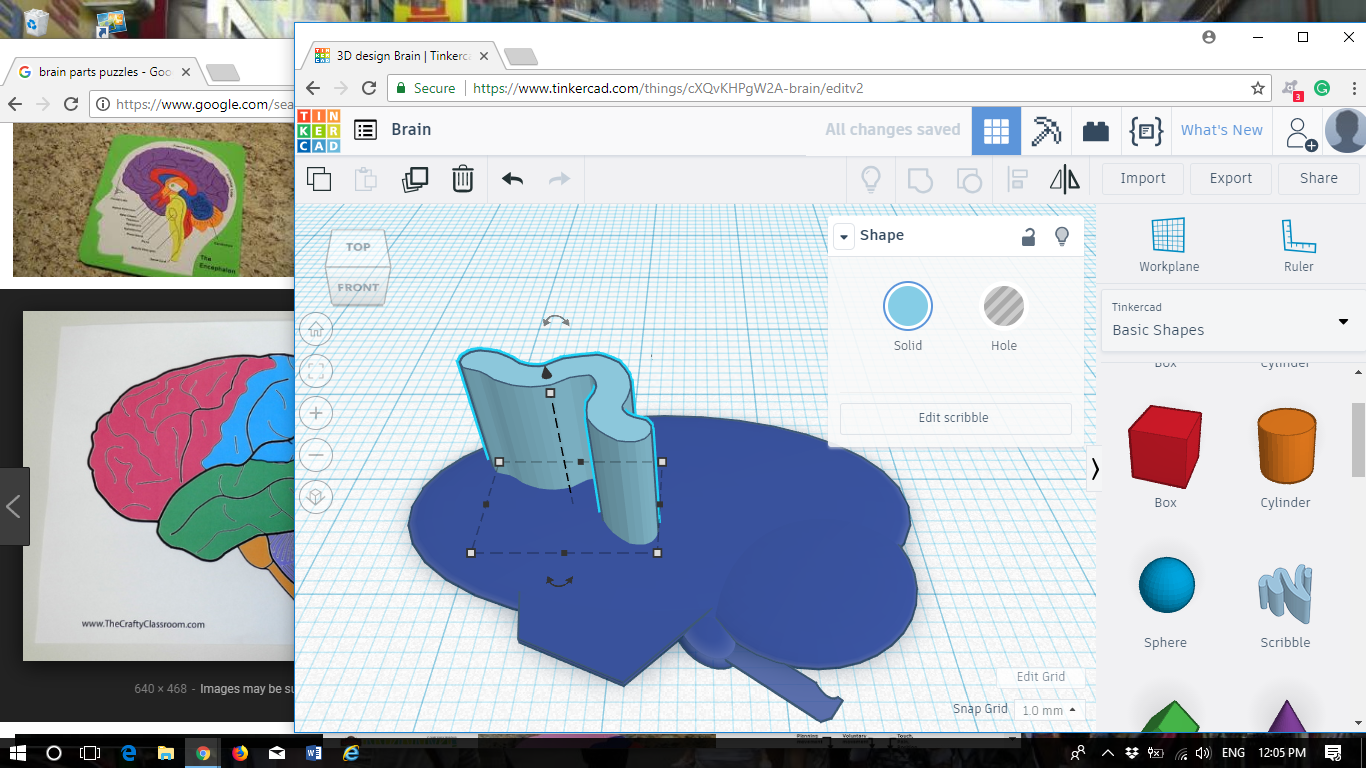Click the Paste tool icon
This screenshot has height=768, width=1366.
tap(366, 179)
